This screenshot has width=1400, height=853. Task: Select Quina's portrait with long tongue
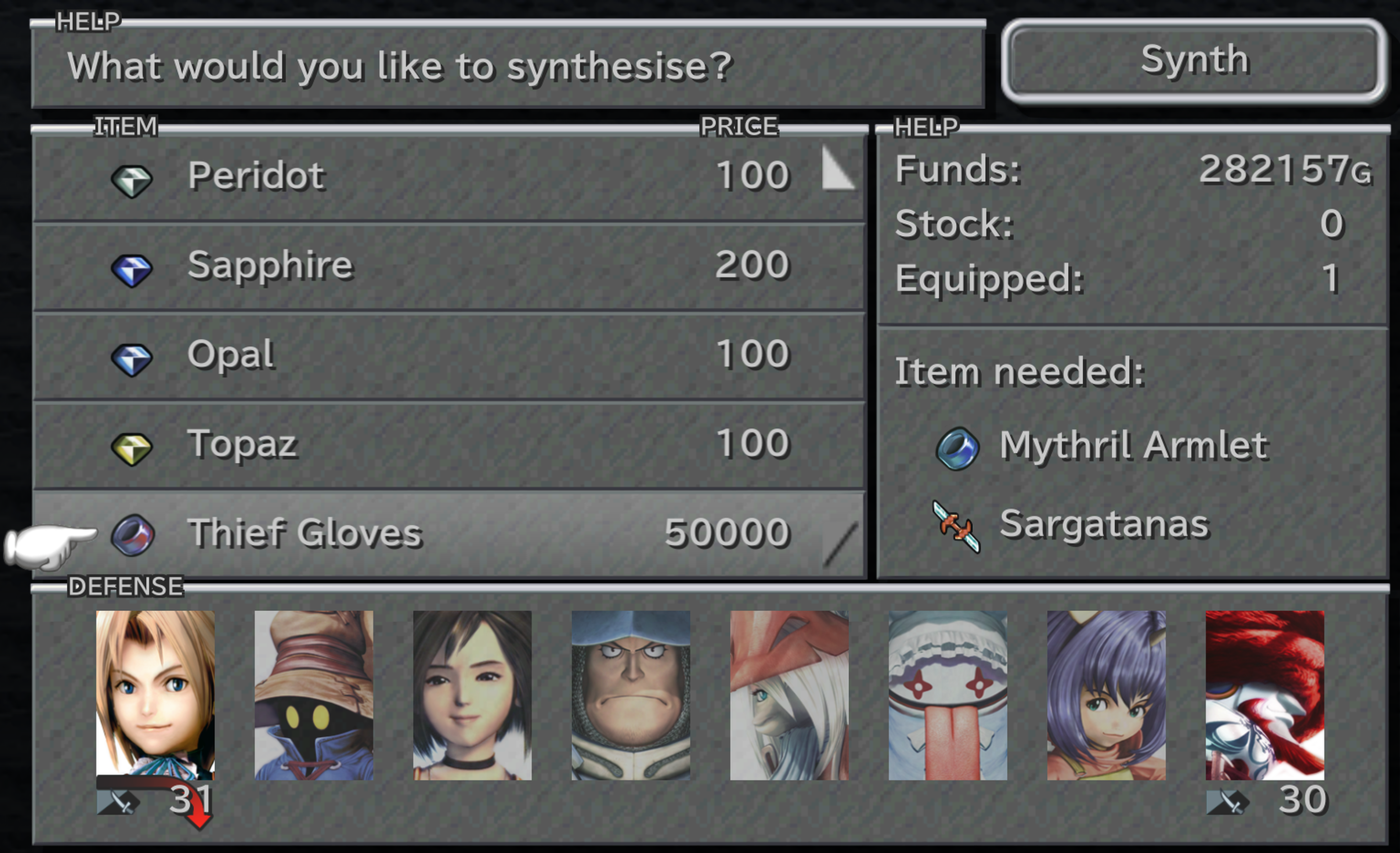(948, 695)
